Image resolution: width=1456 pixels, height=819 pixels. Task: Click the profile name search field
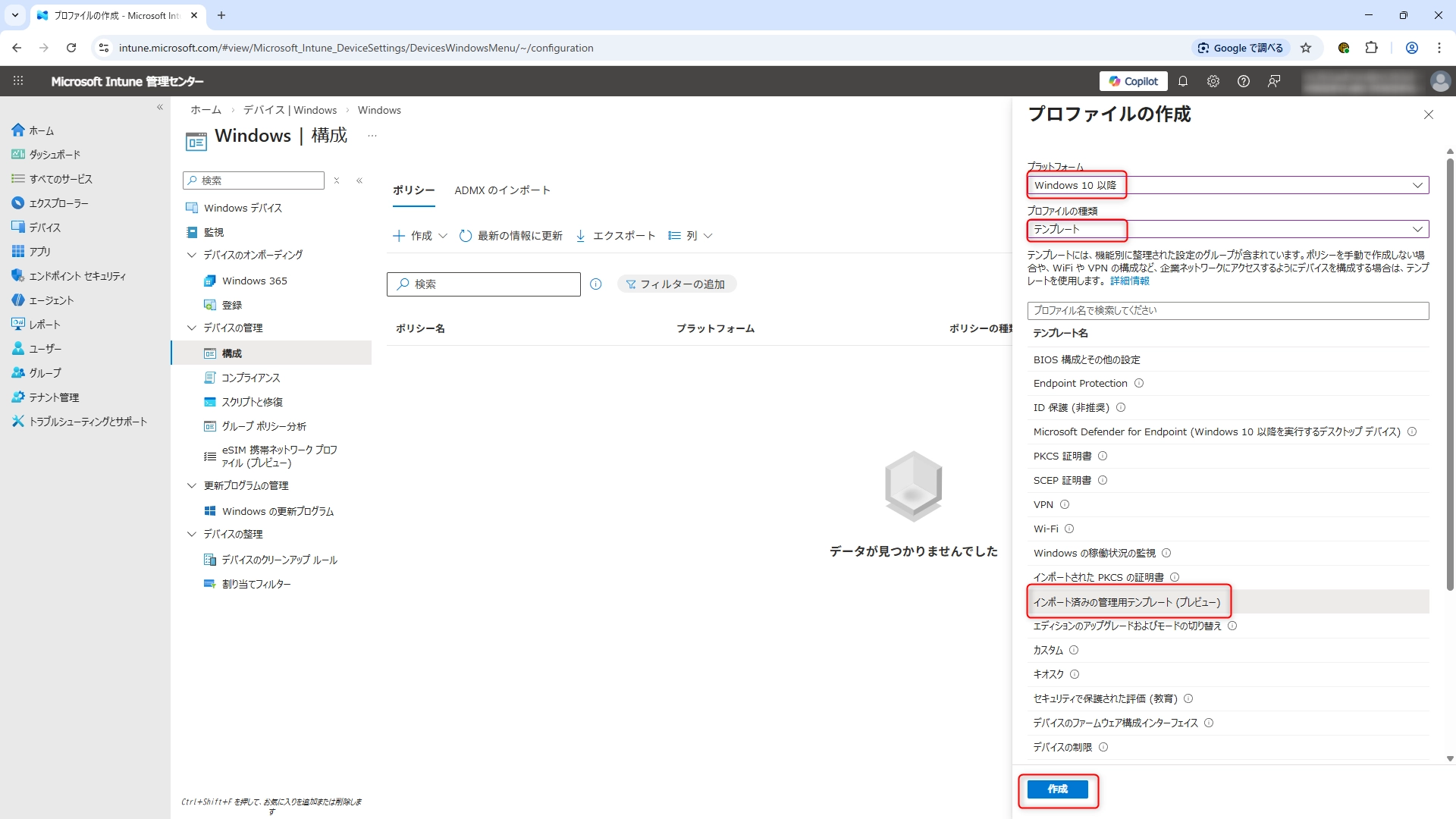[x=1227, y=310]
